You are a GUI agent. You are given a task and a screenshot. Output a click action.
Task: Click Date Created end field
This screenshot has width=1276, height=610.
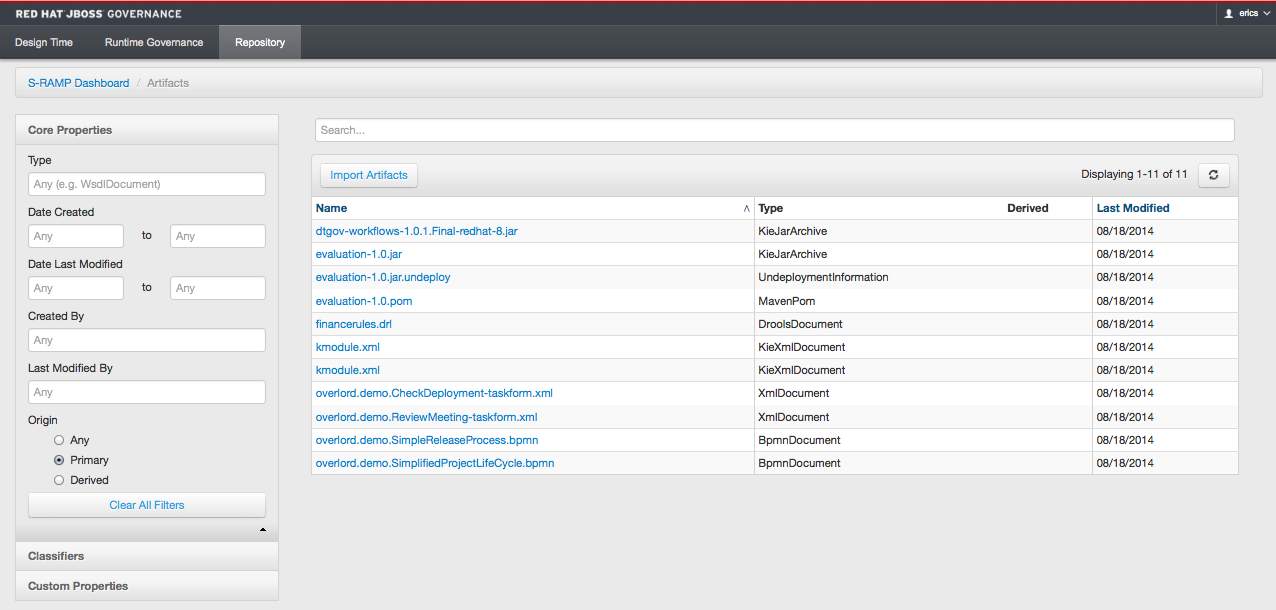tap(218, 236)
